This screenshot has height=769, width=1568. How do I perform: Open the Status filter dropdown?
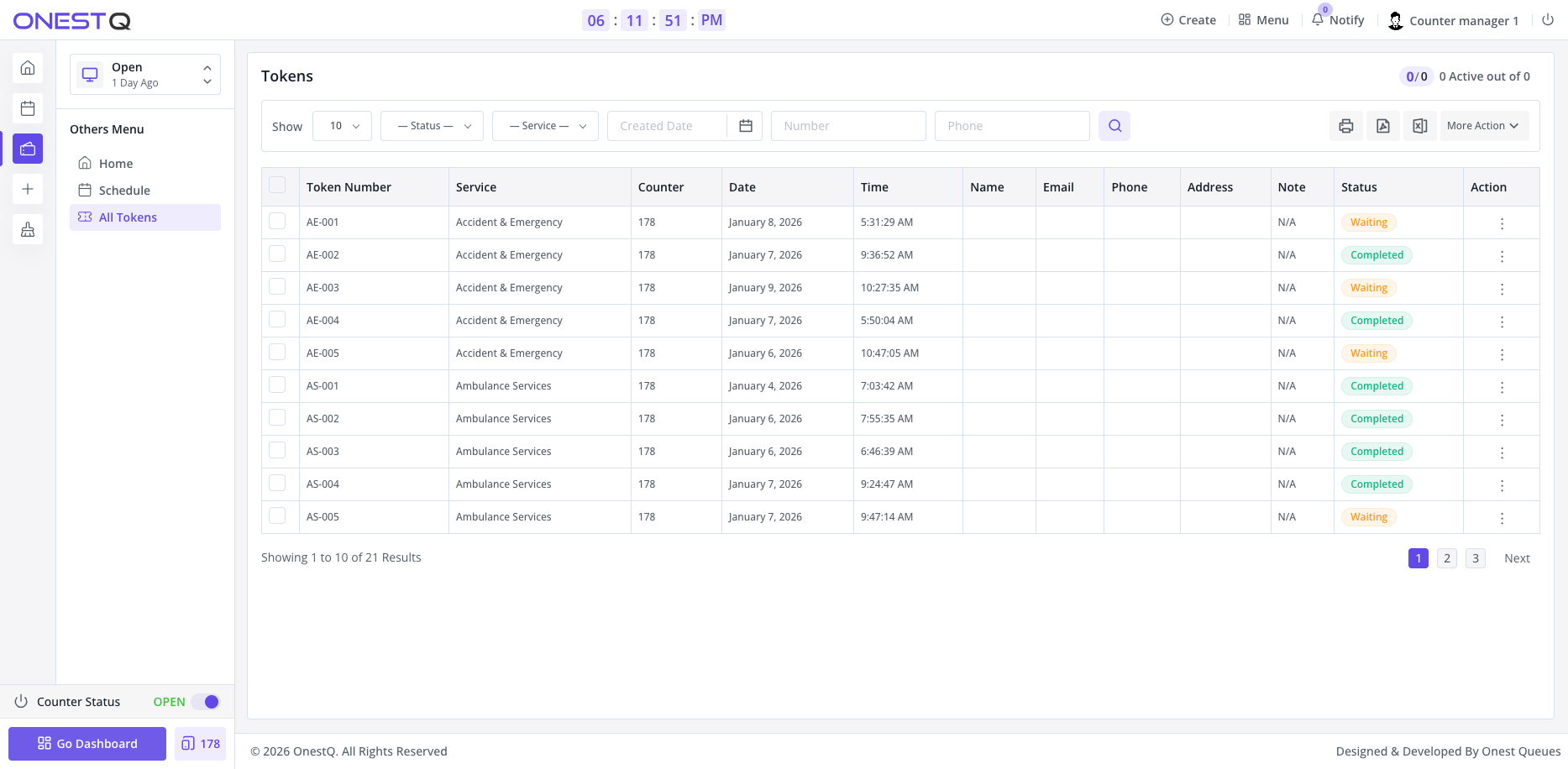pos(432,126)
